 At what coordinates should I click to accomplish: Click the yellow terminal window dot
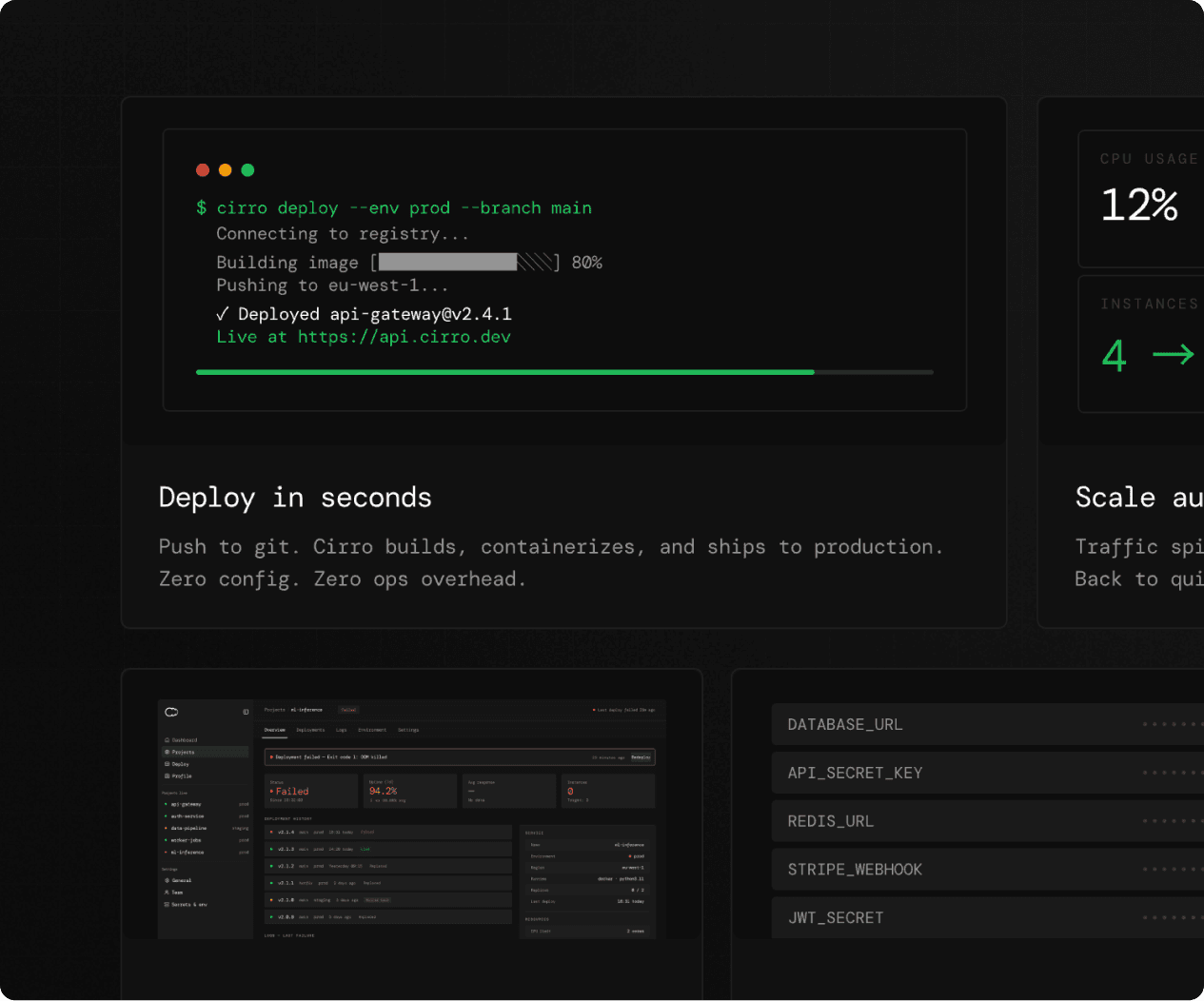coord(226,170)
